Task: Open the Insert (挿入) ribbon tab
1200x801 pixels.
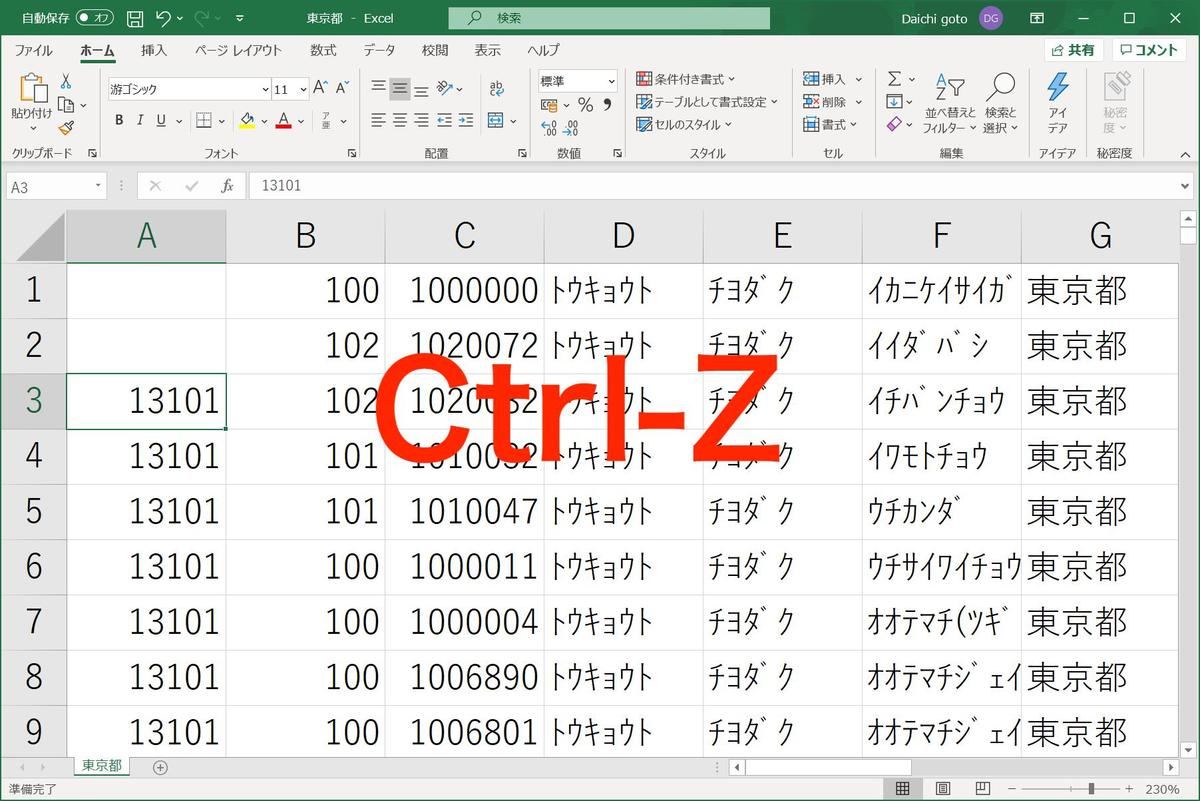Action: point(154,50)
